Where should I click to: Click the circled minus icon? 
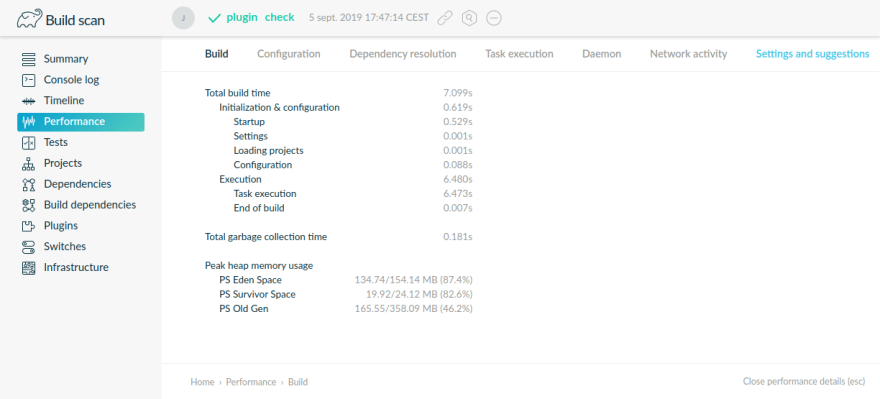(x=494, y=18)
